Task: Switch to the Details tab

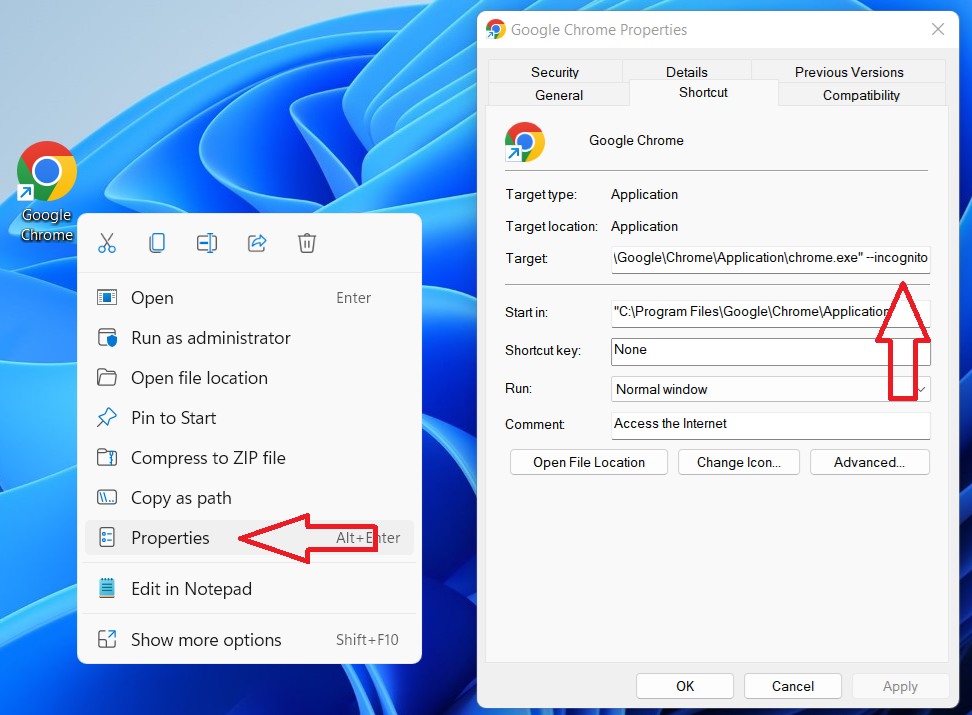Action: [x=686, y=72]
